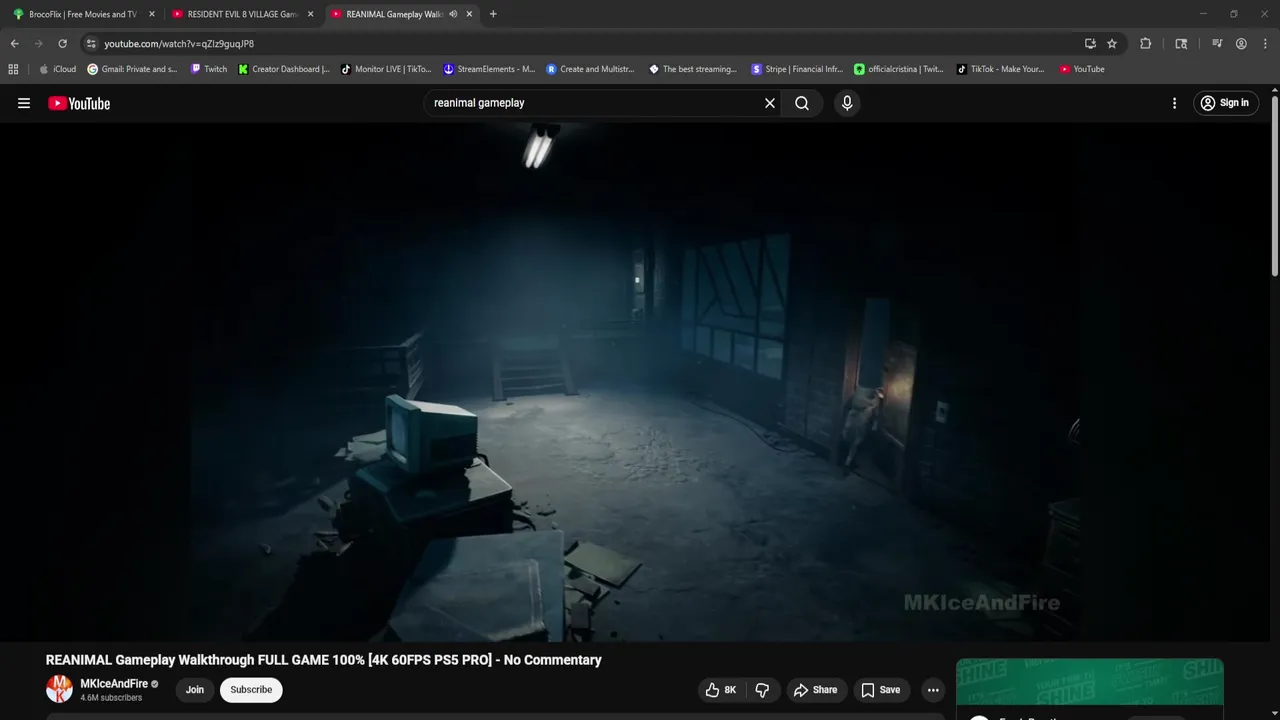Image resolution: width=1280 pixels, height=720 pixels.
Task: Open Creator Dashboard bookmark
Action: tap(284, 69)
